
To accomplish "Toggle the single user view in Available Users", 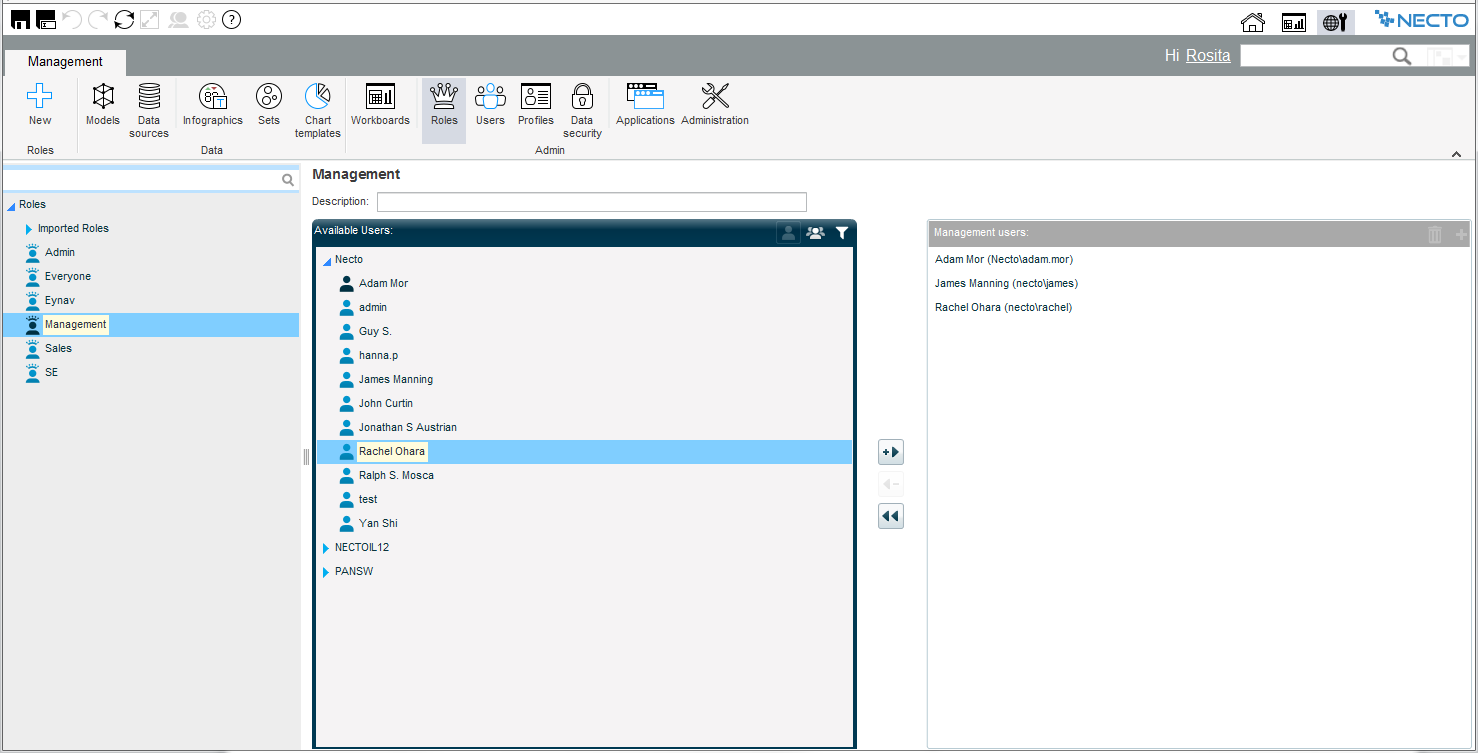I will tap(788, 233).
